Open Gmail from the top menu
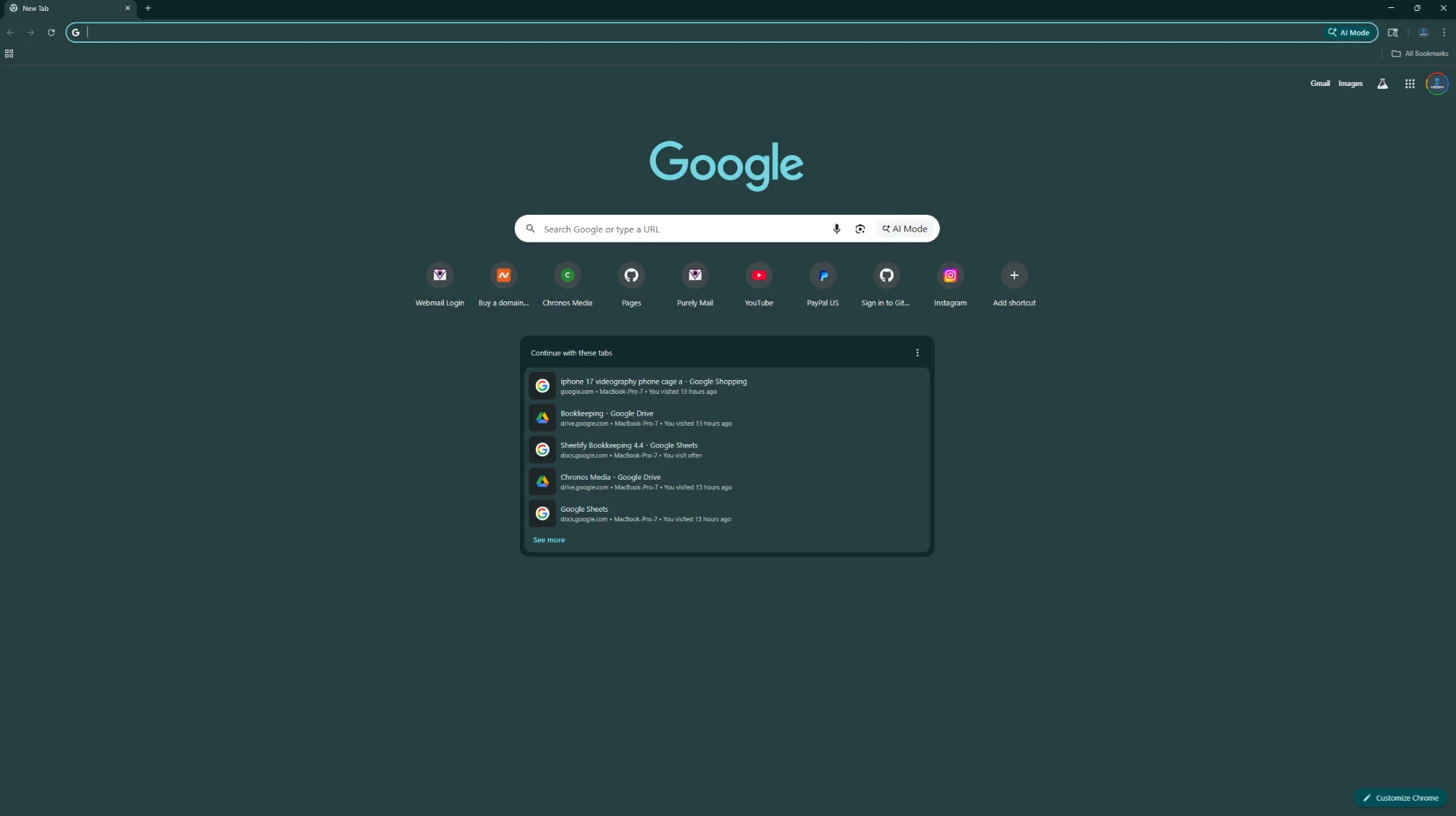 [x=1319, y=84]
